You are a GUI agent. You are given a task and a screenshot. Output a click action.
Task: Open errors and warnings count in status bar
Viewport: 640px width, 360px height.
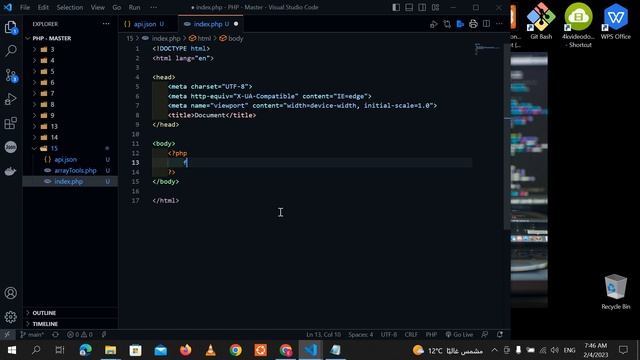tap(80, 335)
